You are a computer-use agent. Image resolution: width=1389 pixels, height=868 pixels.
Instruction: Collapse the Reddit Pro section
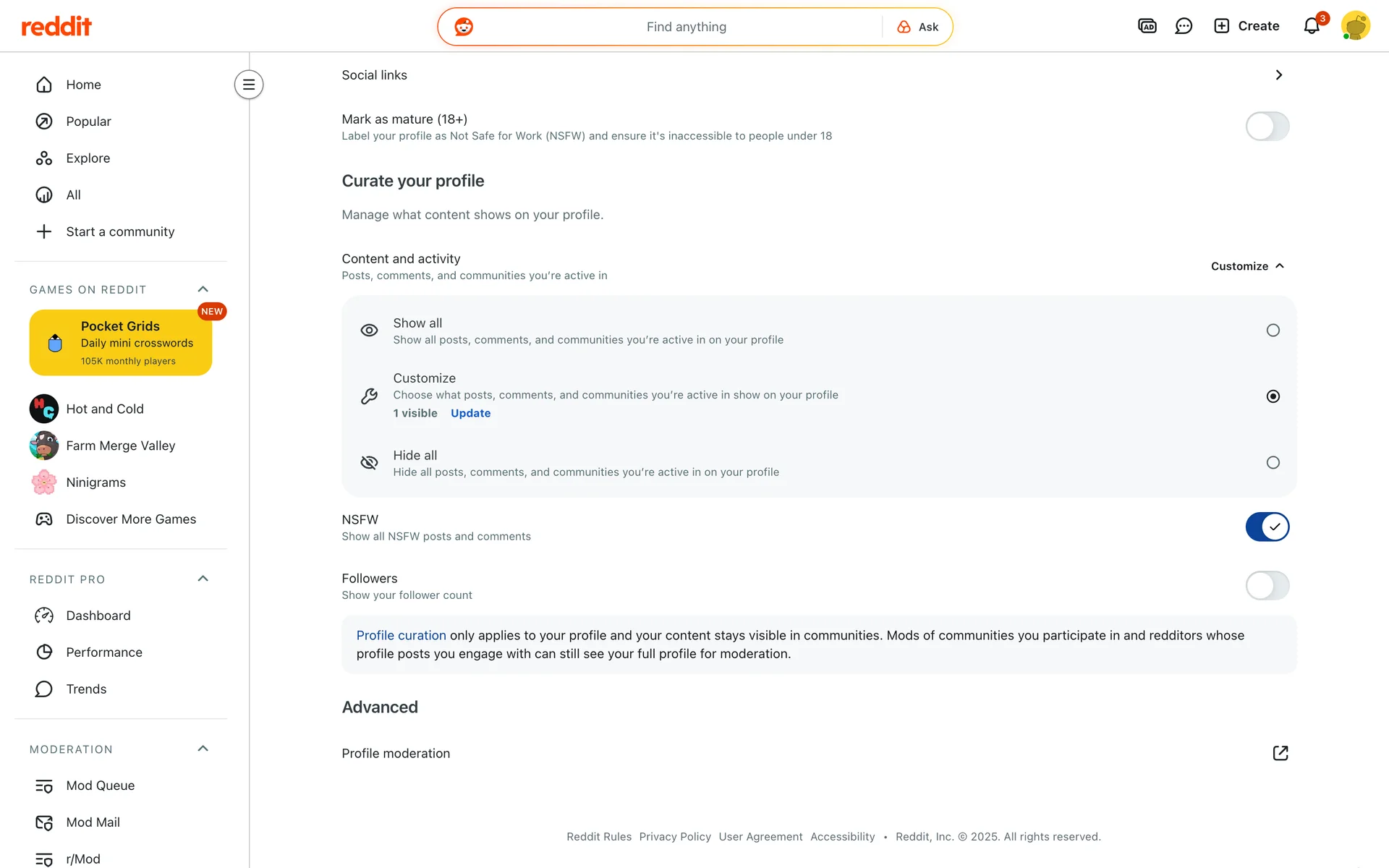203,579
